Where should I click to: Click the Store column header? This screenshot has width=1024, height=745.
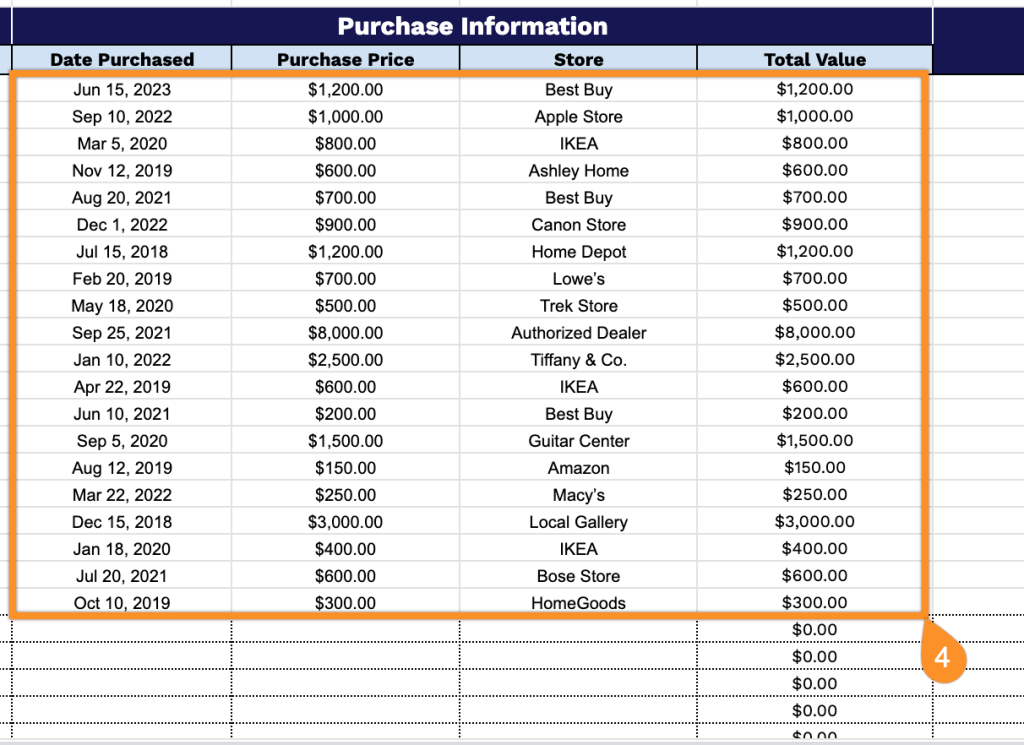578,60
